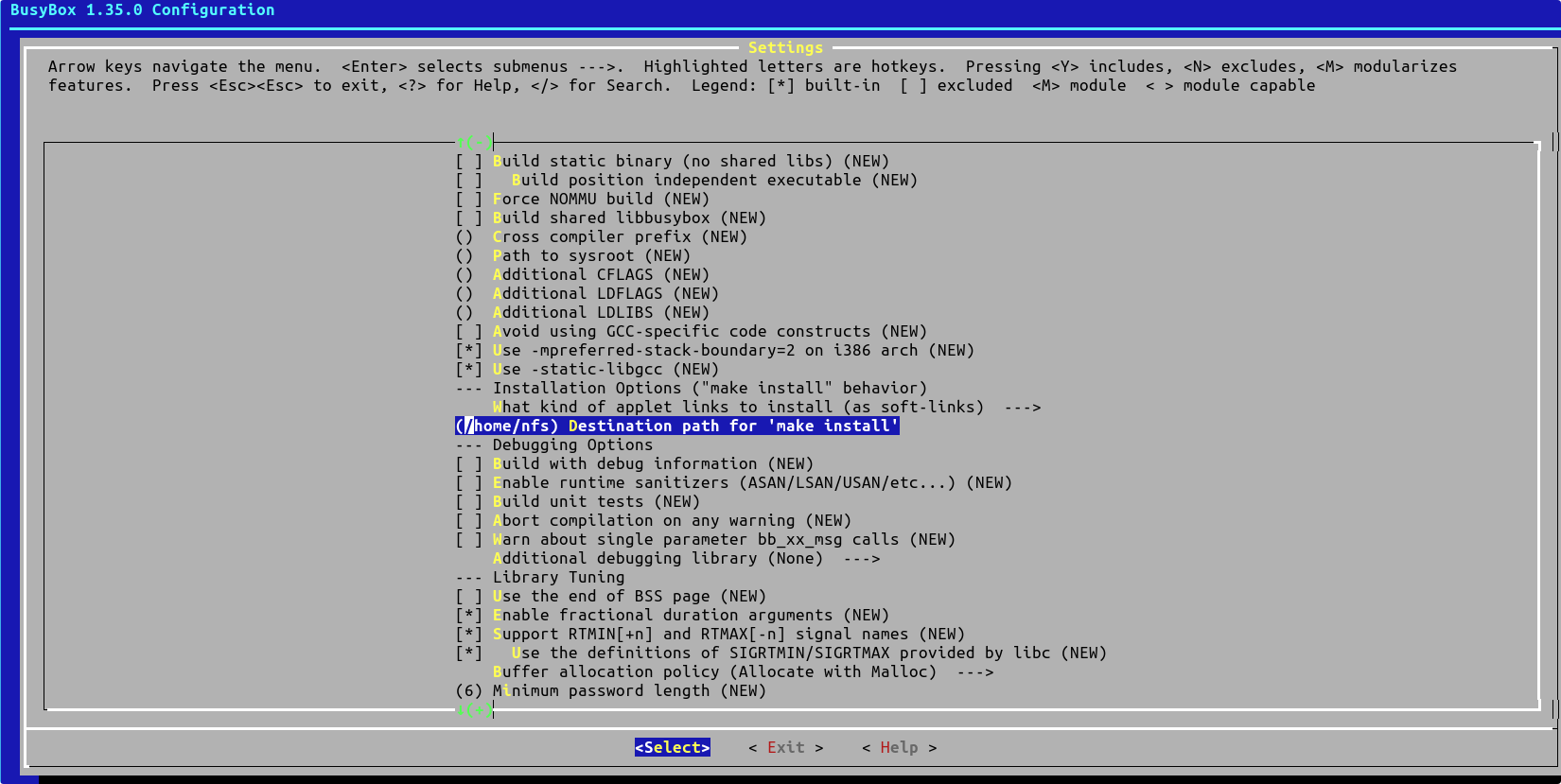Open What kind of applet links submenu

[766, 407]
